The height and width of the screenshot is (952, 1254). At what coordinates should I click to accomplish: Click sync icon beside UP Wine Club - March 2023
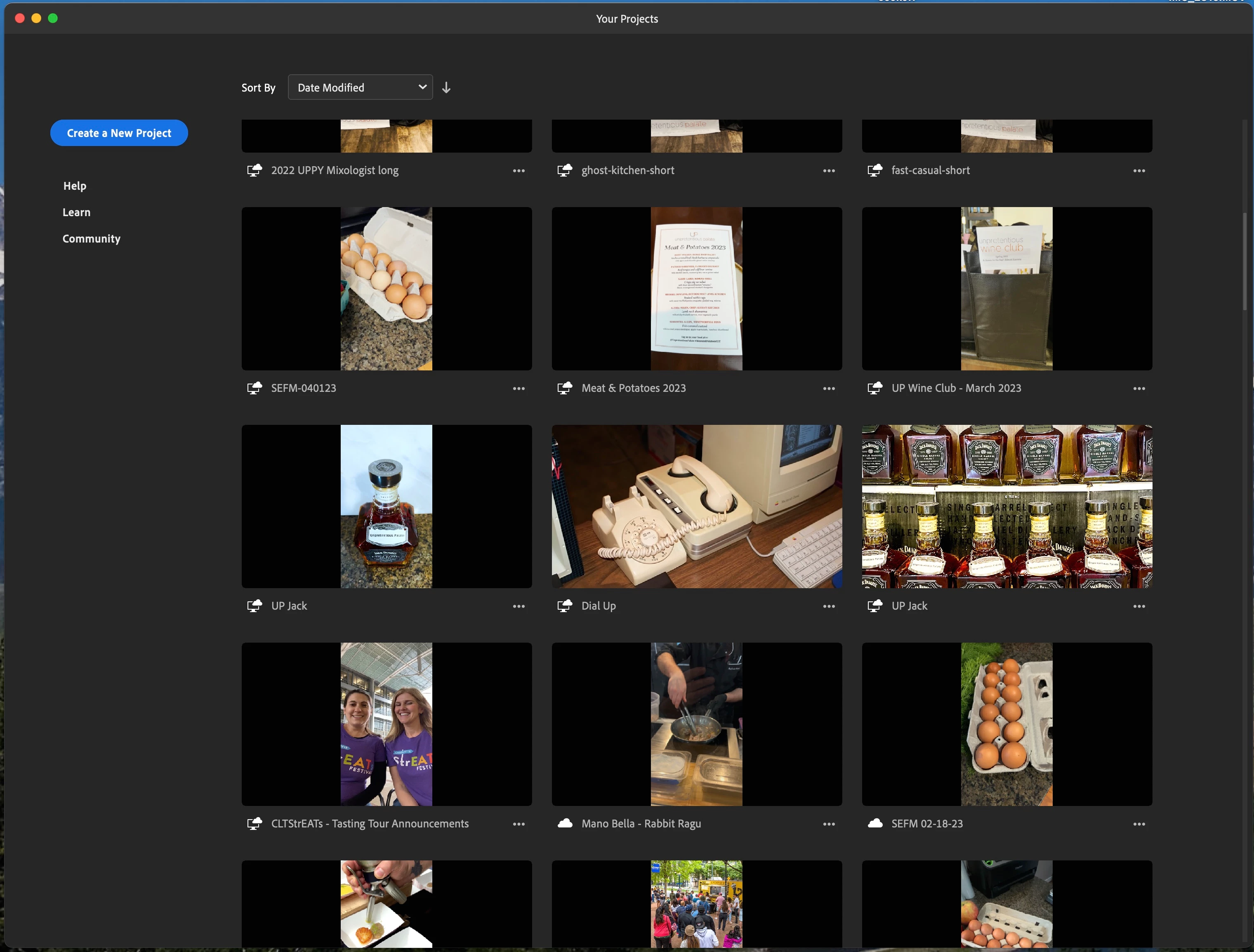[x=875, y=388]
